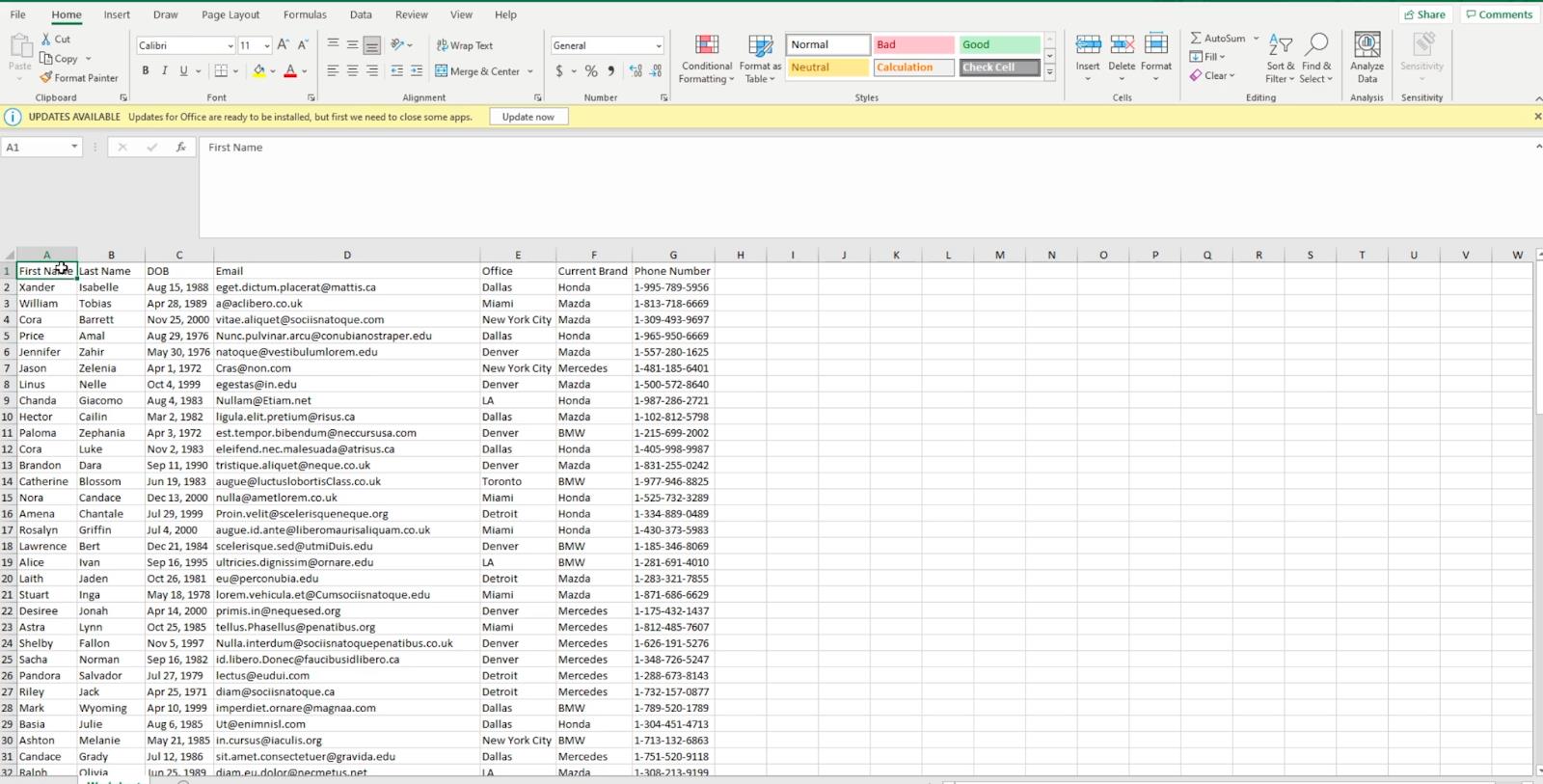Open the General number format dropdown
The width and height of the screenshot is (1543, 784).
tap(659, 46)
